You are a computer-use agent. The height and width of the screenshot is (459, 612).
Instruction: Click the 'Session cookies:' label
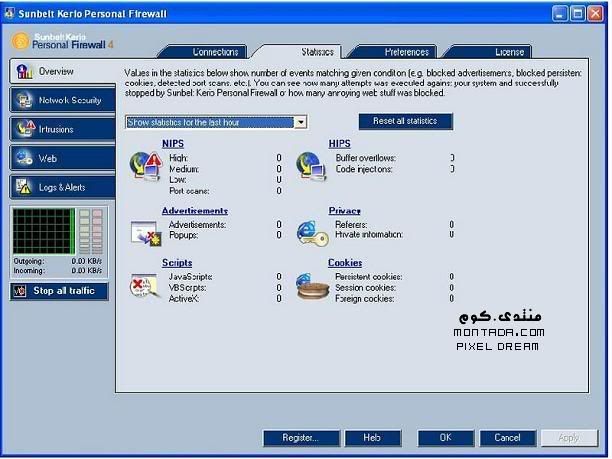(x=365, y=288)
